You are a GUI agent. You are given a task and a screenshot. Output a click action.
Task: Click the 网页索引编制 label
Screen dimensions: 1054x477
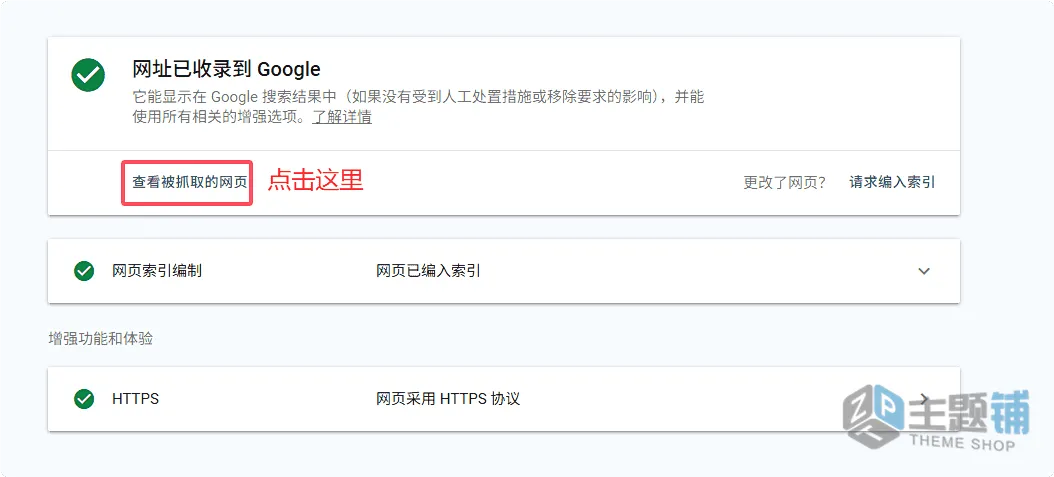point(157,271)
